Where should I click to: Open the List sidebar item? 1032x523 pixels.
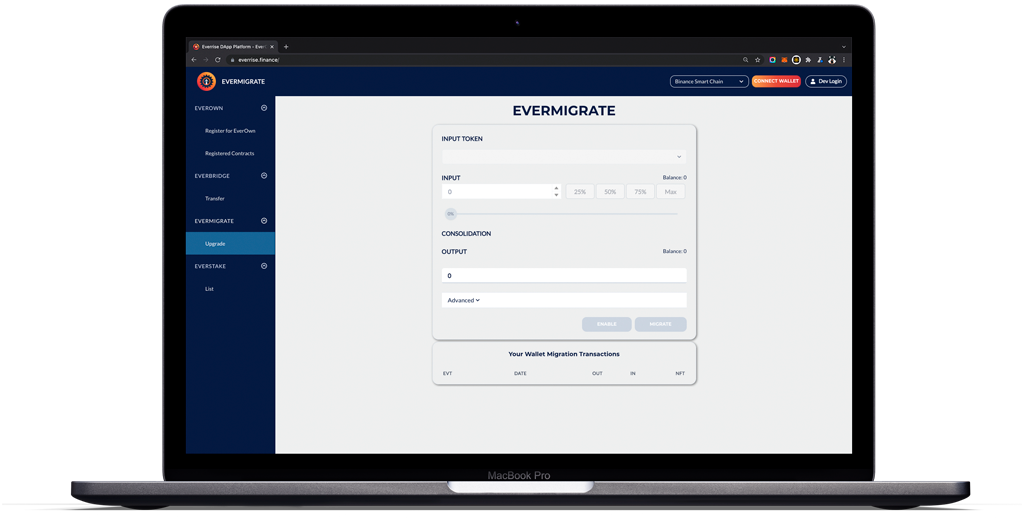coord(209,289)
